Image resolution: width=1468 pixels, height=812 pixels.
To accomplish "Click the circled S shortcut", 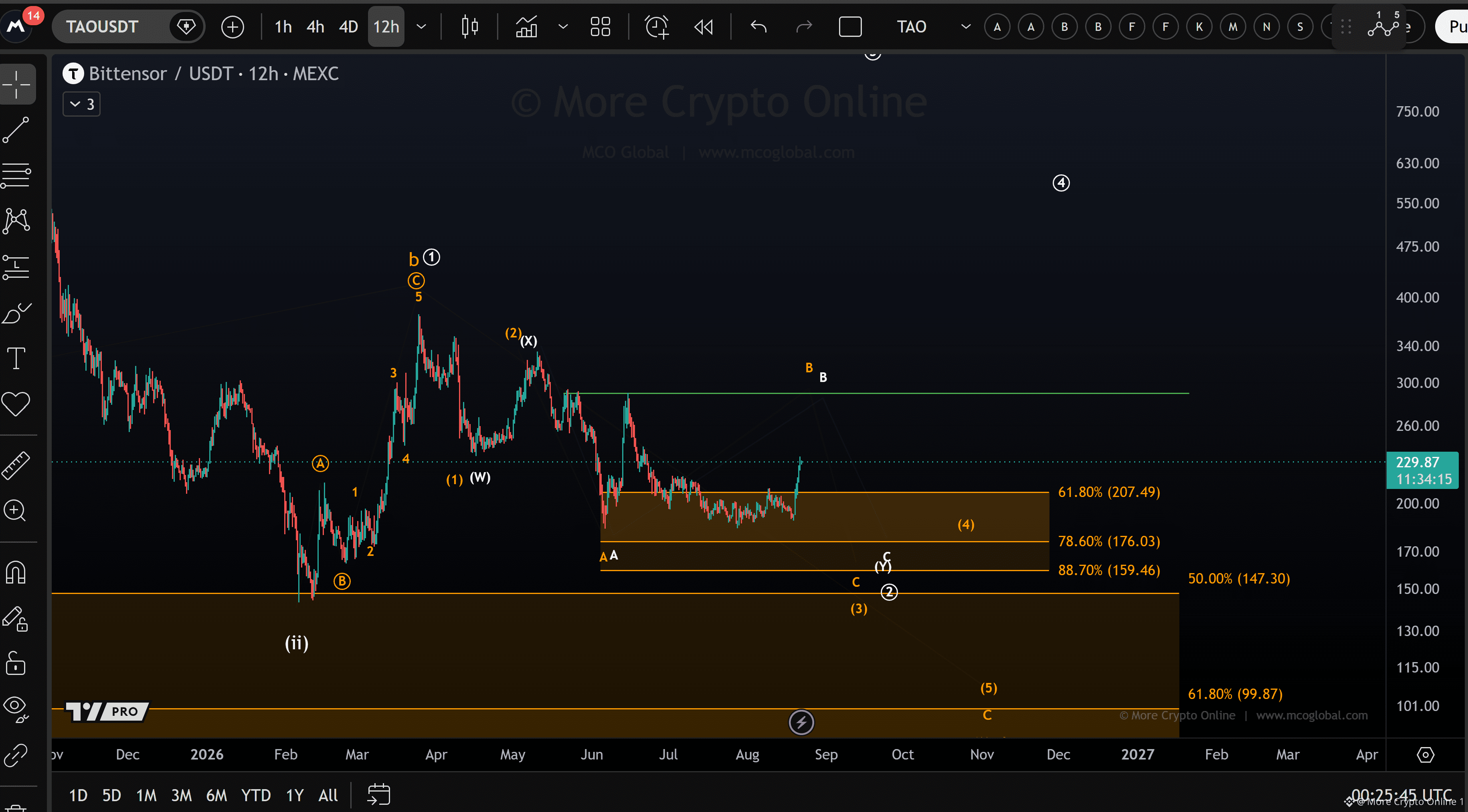I will tap(1300, 27).
